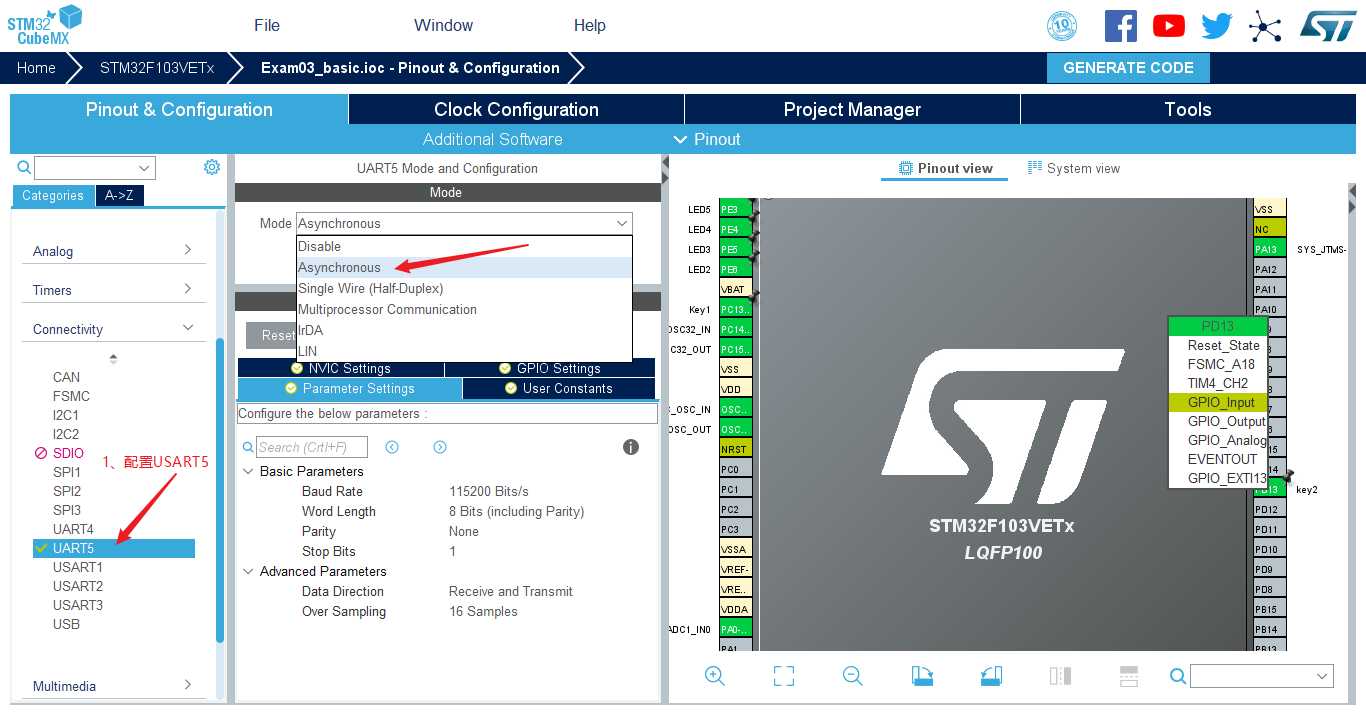
Task: Rotate the chip counterclockwise
Action: pyautogui.click(x=991, y=676)
